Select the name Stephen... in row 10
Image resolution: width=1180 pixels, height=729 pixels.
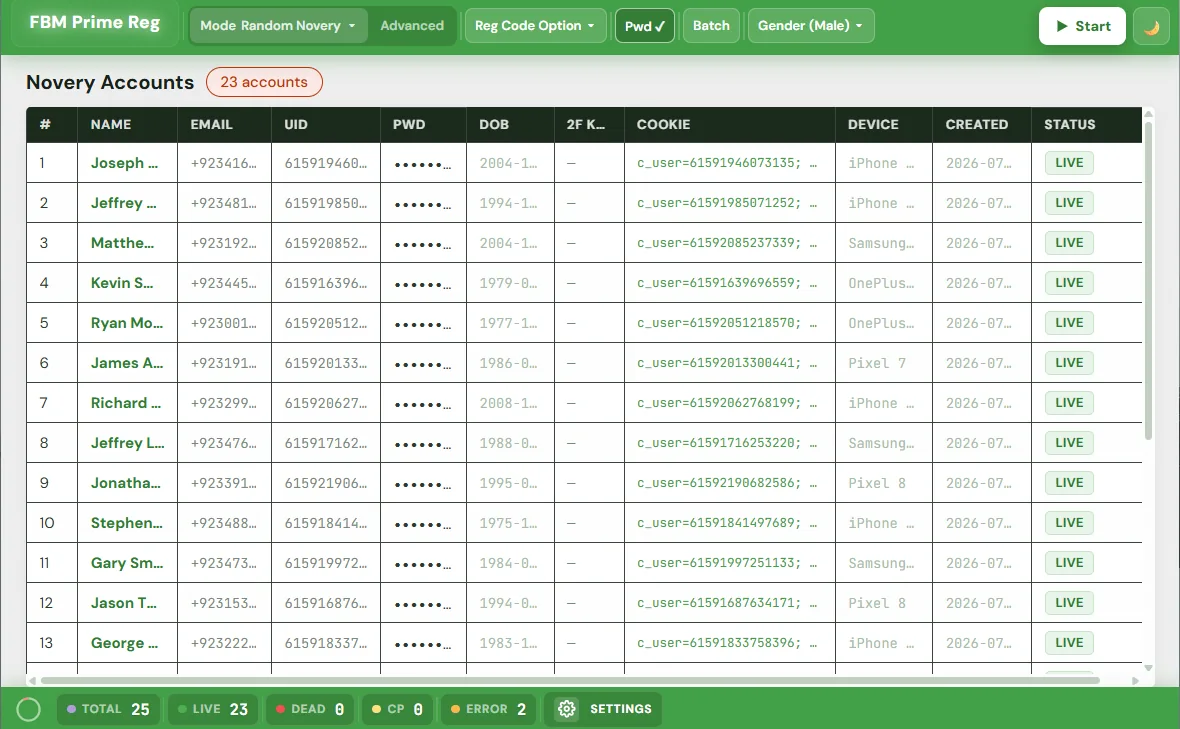pyautogui.click(x=126, y=523)
